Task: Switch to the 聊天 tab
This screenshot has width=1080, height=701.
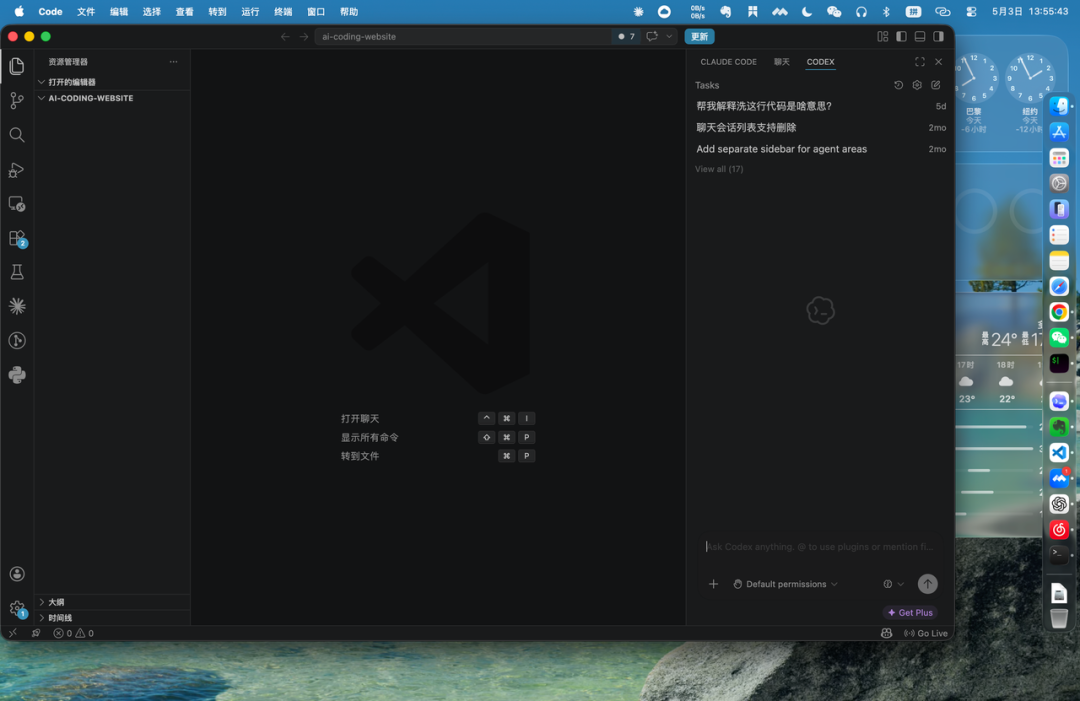Action: [x=782, y=62]
